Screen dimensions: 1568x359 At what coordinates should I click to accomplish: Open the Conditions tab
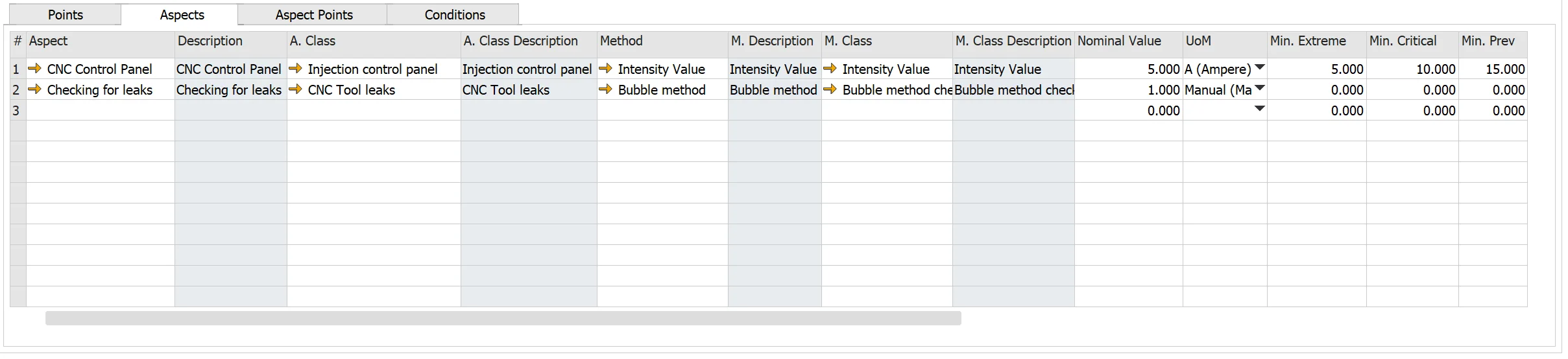(x=455, y=14)
